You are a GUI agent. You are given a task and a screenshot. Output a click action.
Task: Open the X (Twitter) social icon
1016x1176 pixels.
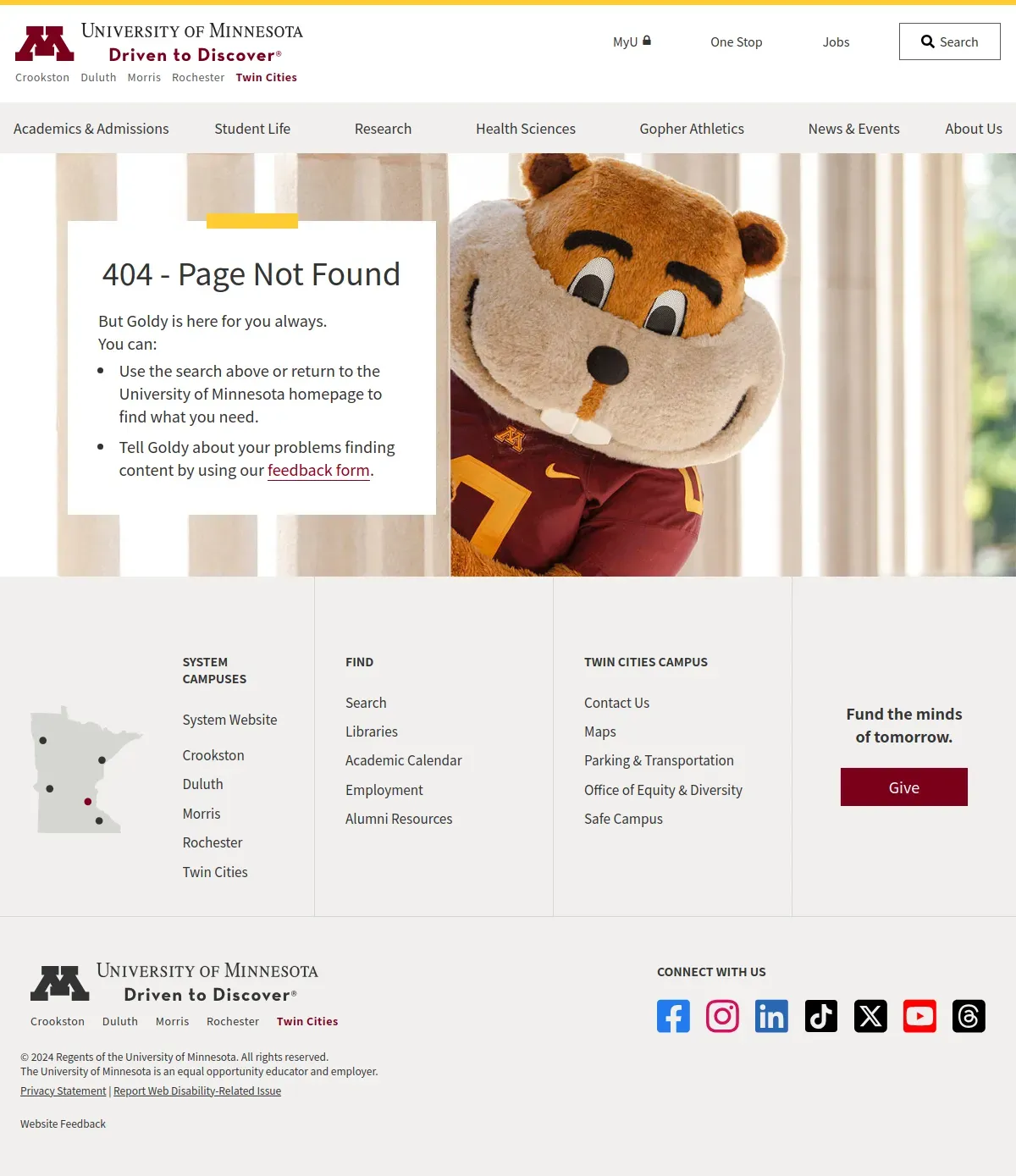click(x=870, y=1016)
